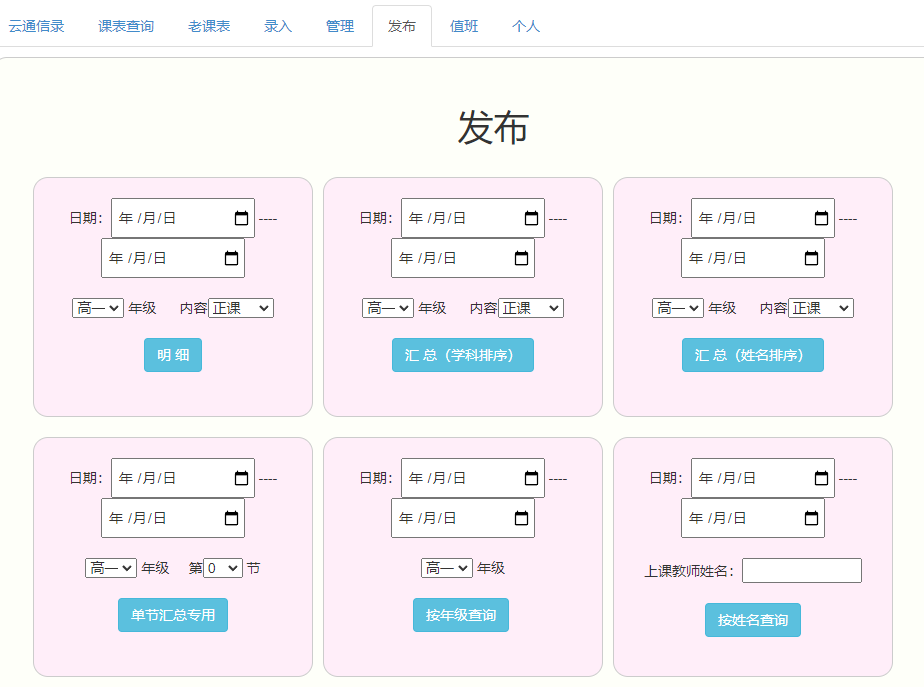Click the 按姓名查询 button
The height and width of the screenshot is (687, 924).
(x=753, y=620)
